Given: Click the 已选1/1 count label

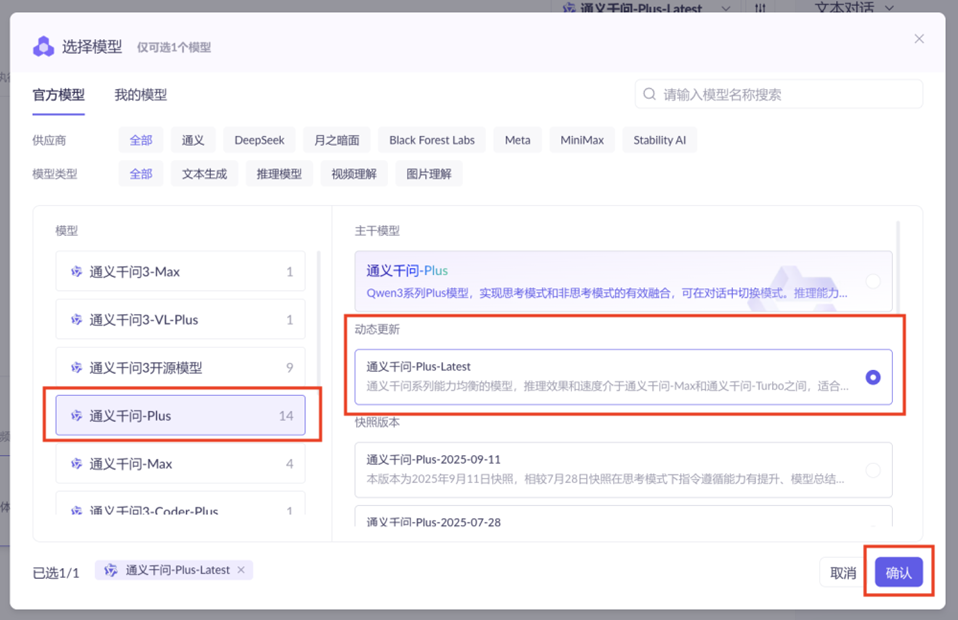Looking at the screenshot, I should [x=56, y=573].
